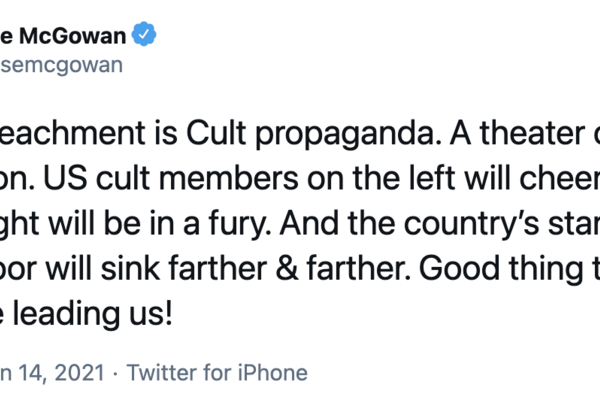Open the Twitter for iPhone source link
Viewport: 600px width, 400px height.
pos(219,373)
